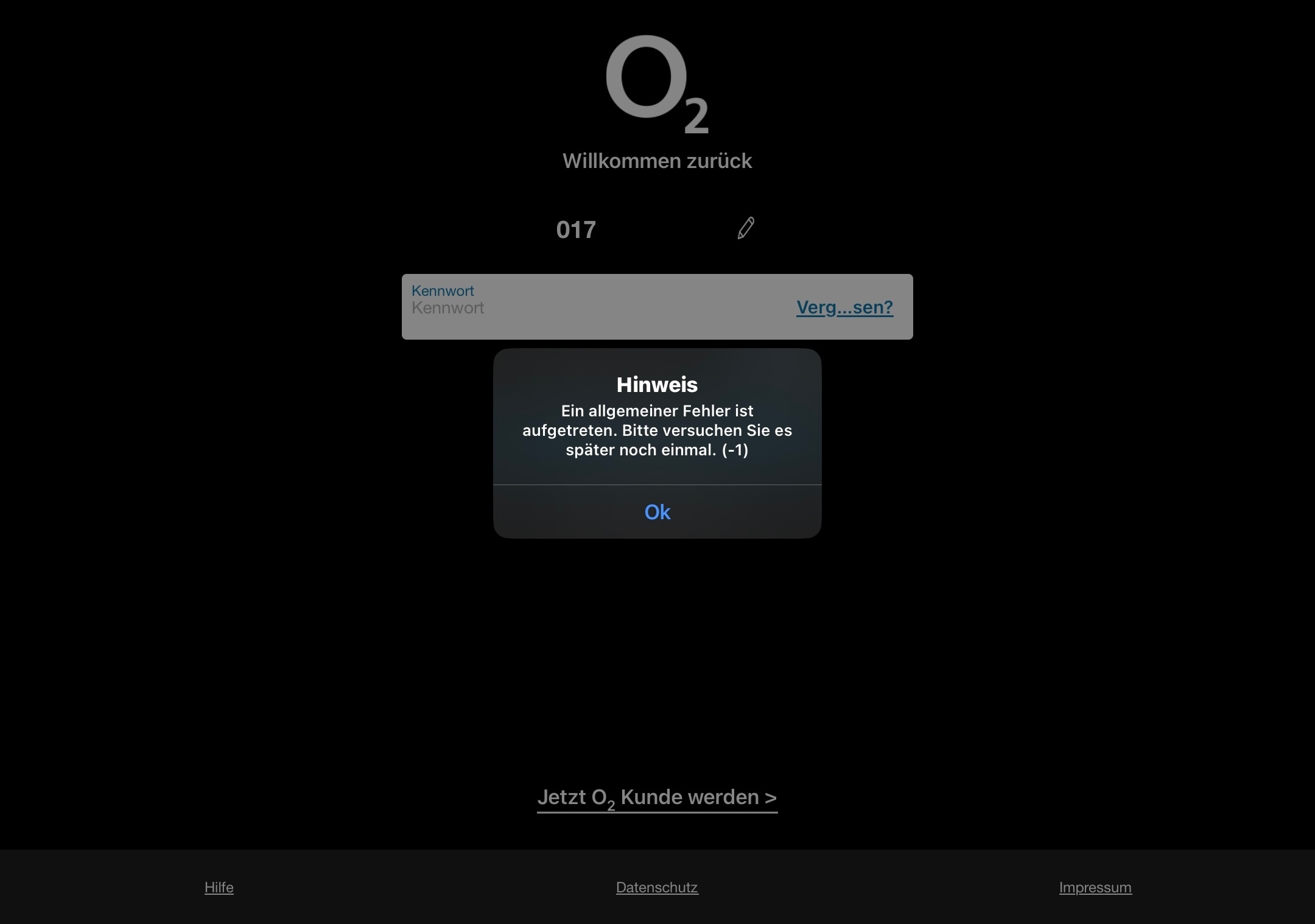Click the O2 logo at top
The width and height of the screenshot is (1315, 924).
pyautogui.click(x=657, y=84)
